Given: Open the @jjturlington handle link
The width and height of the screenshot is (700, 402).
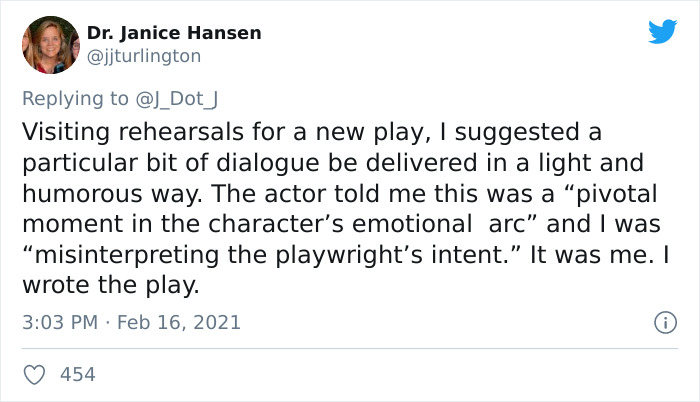Looking at the screenshot, I should click(x=144, y=56).
